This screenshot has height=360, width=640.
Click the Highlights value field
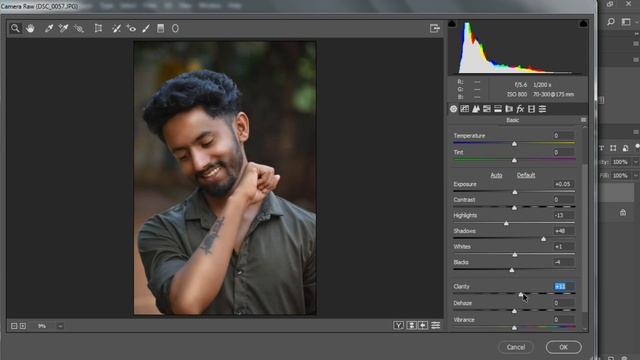tap(563, 215)
